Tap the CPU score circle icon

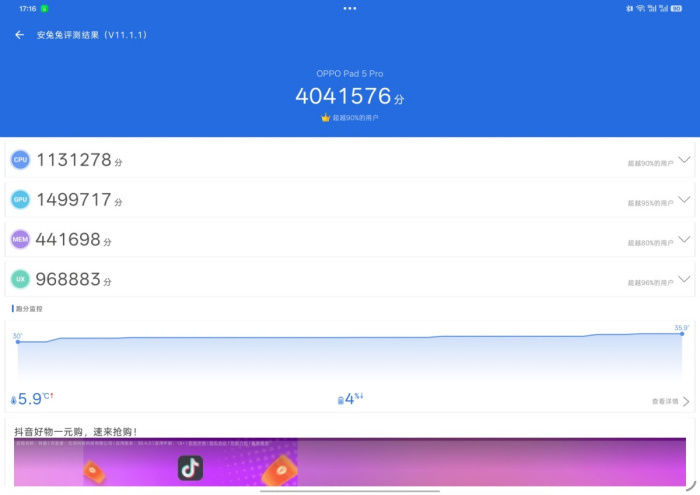[x=21, y=160]
